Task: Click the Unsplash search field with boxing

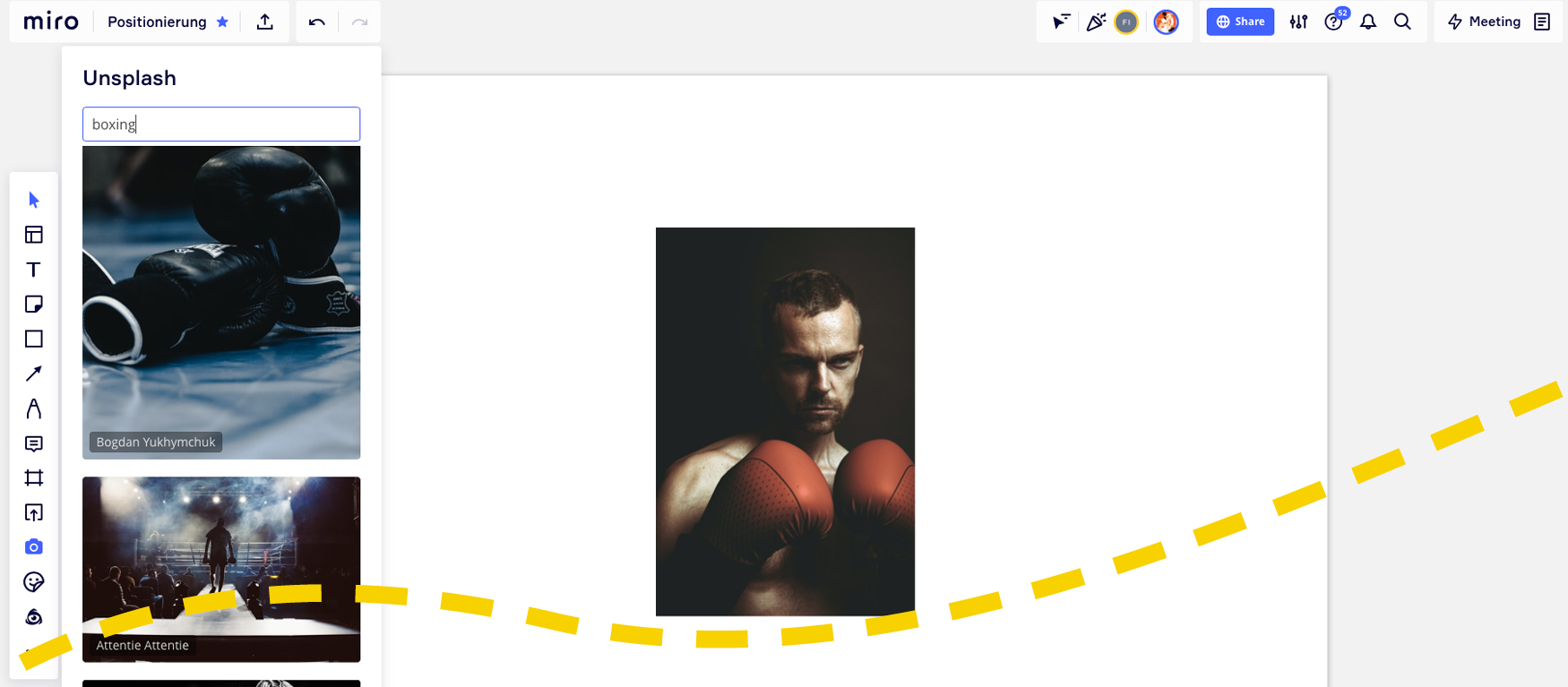Action: [221, 125]
